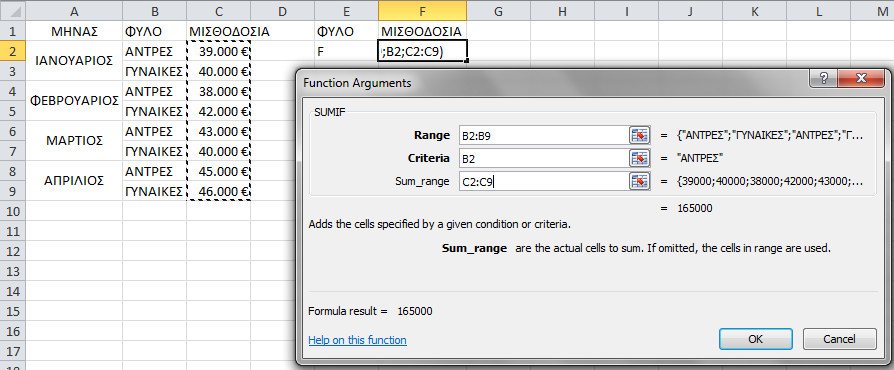Click the Function Arguments dialog title bar
Viewport: 894px width, 370px height.
(x=553, y=83)
